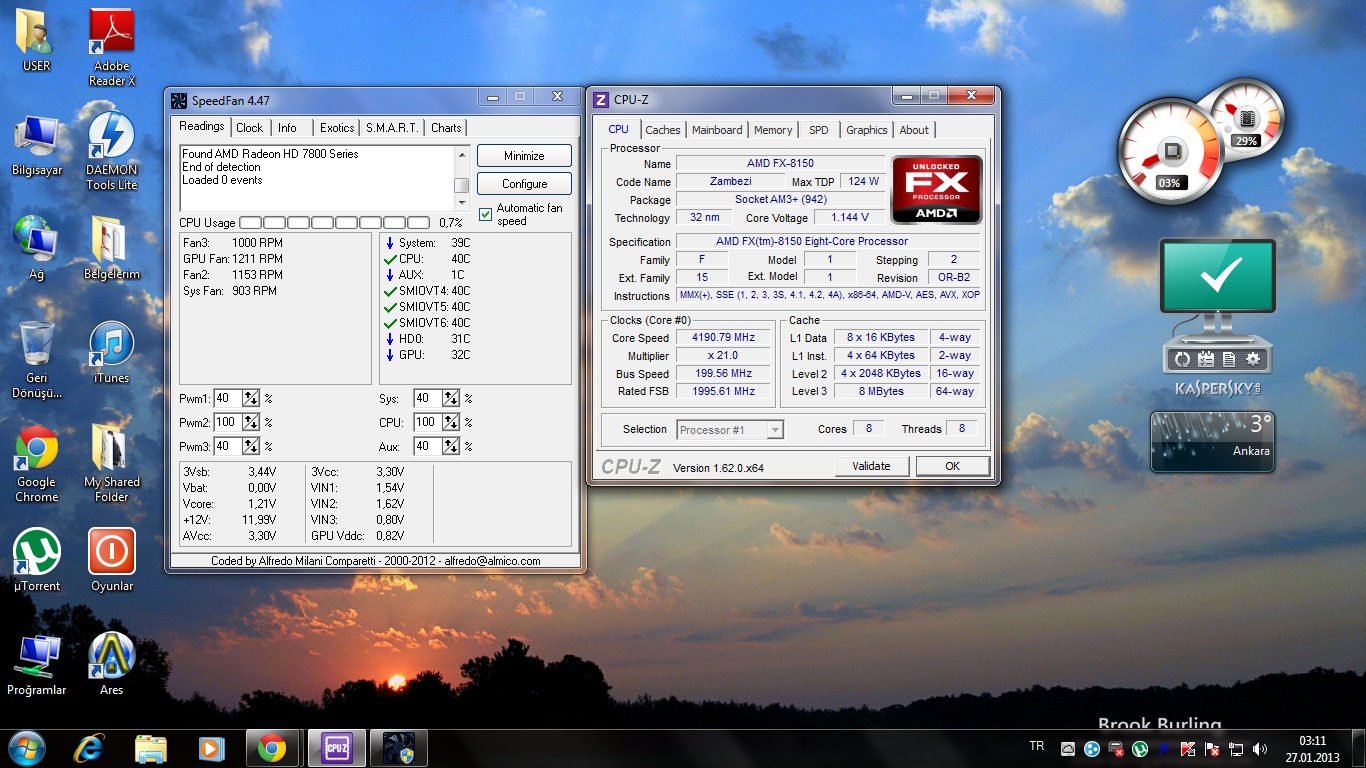Open the Processor #1 selection dropdown in CPU-Z

coord(730,430)
